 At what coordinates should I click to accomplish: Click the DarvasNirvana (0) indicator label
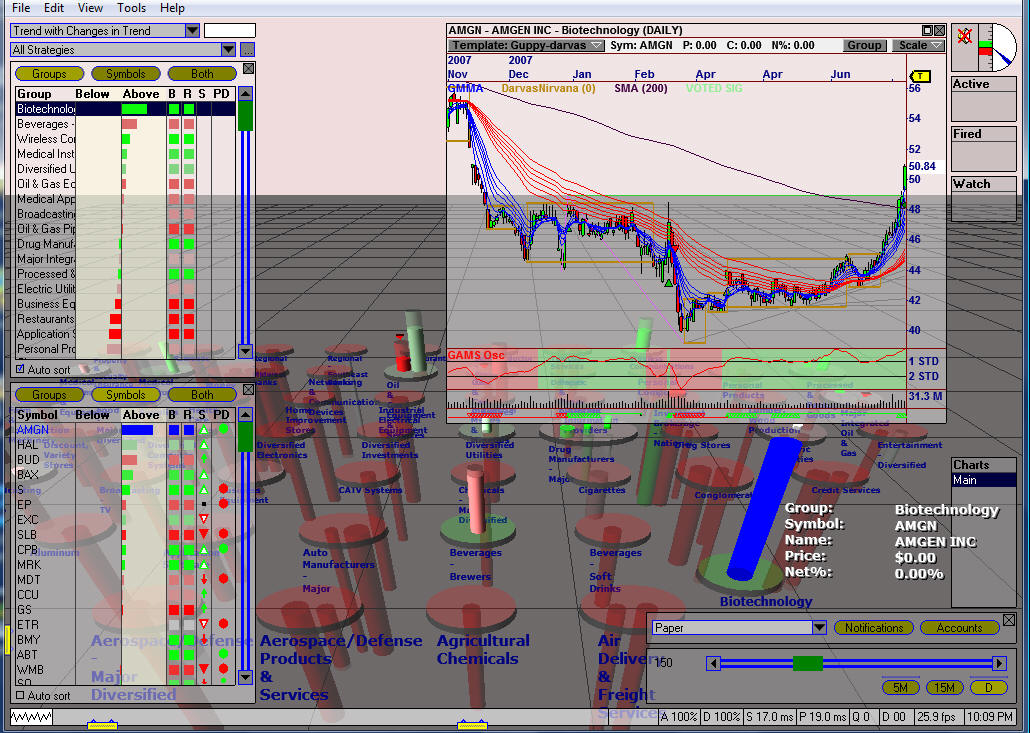tap(548, 88)
